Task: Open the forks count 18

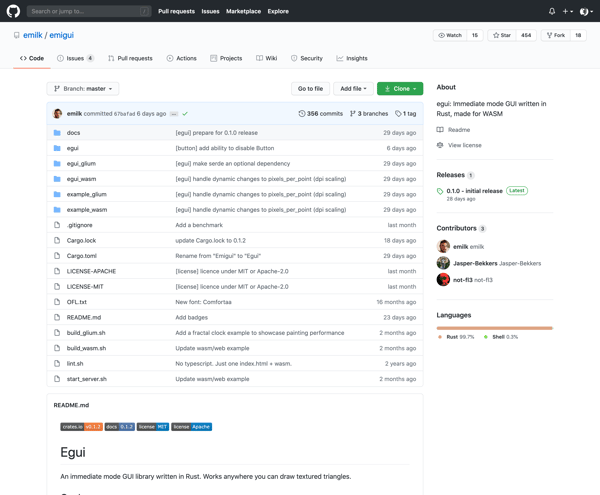Action: [578, 35]
